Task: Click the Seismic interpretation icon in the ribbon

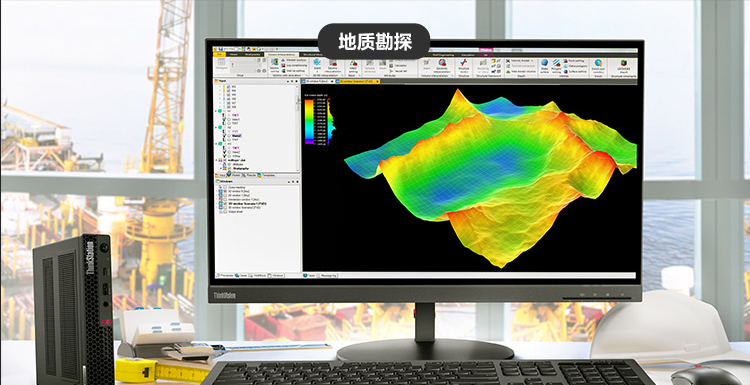Action: (x=332, y=63)
